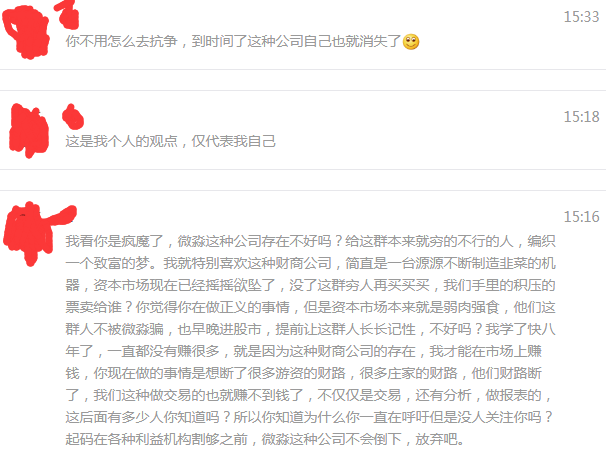Viewport: 606px width, 453px height.
Task: Click the smiley emoji ending the top message
Action: click(x=411, y=42)
